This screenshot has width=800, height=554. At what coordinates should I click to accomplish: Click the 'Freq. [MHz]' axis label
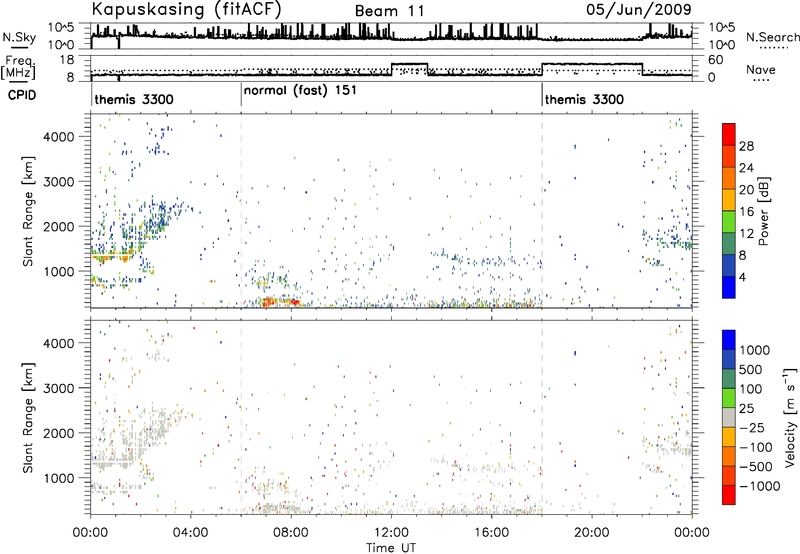19,67
